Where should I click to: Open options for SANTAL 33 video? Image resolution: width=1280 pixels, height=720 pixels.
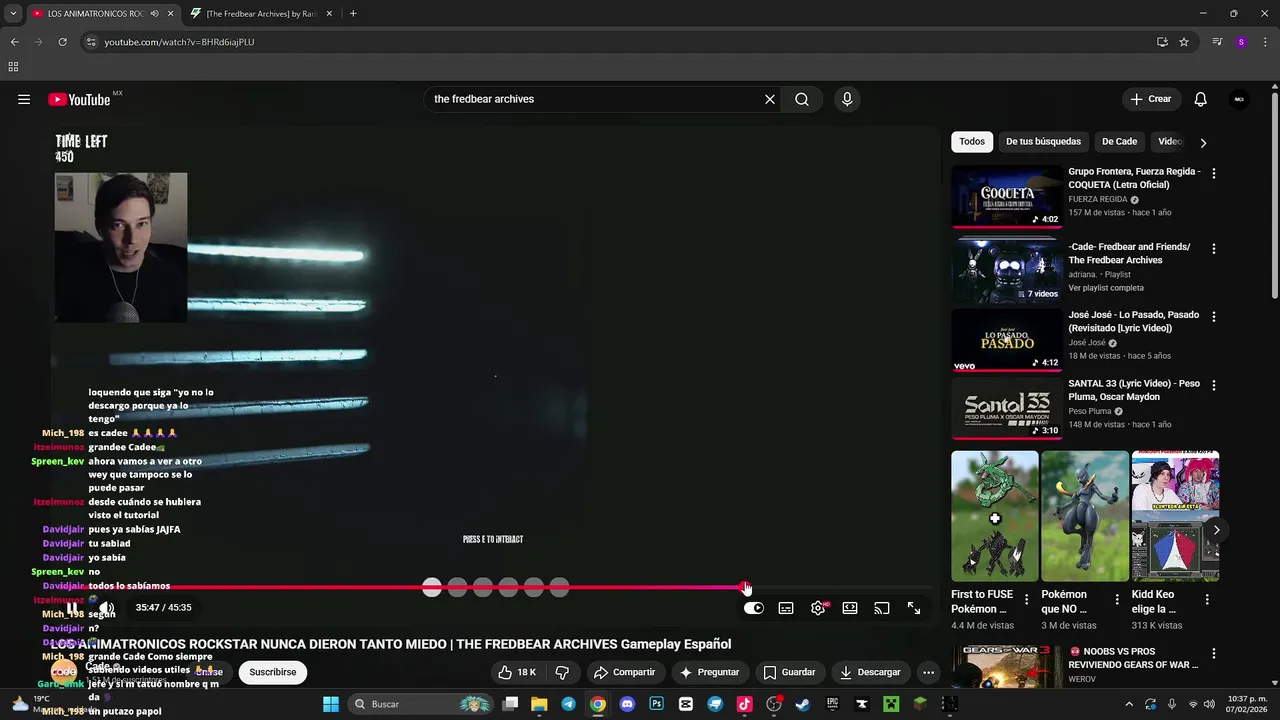pyautogui.click(x=1214, y=385)
